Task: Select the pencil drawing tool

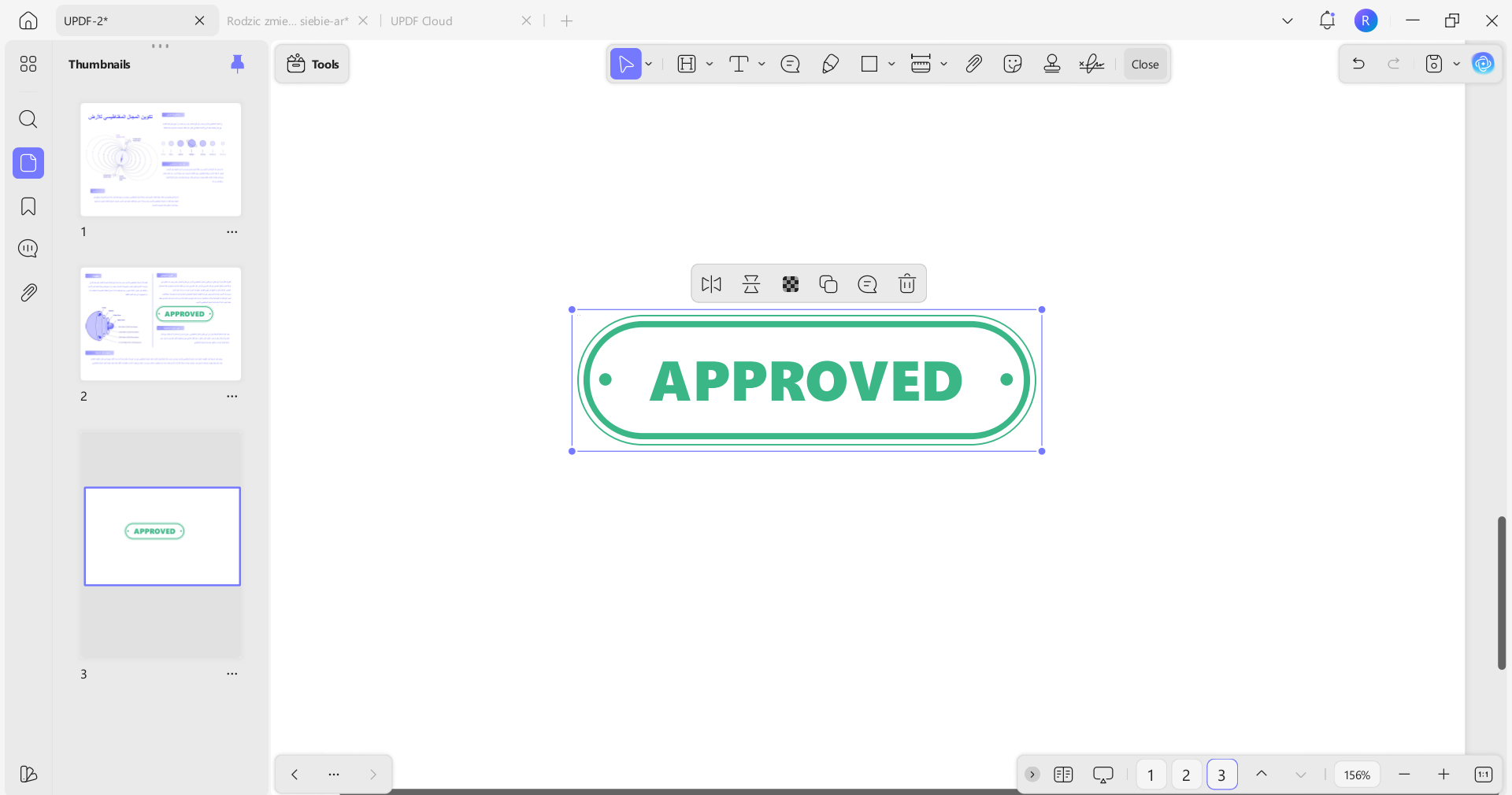Action: pos(830,64)
